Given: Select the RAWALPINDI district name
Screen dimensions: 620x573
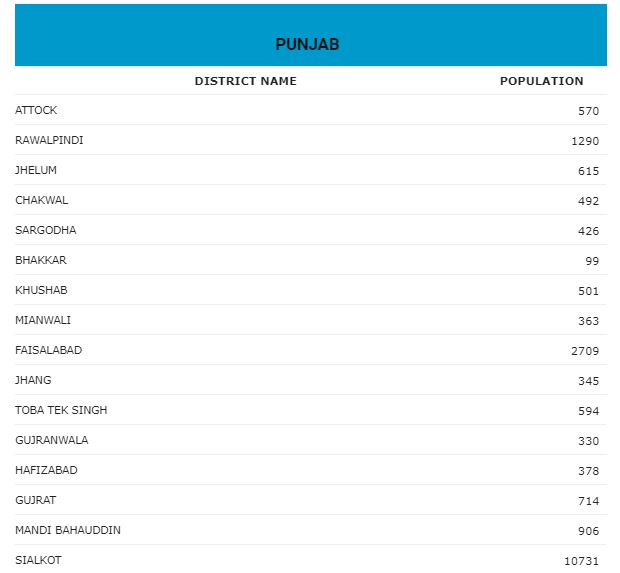Looking at the screenshot, I should click(49, 140).
